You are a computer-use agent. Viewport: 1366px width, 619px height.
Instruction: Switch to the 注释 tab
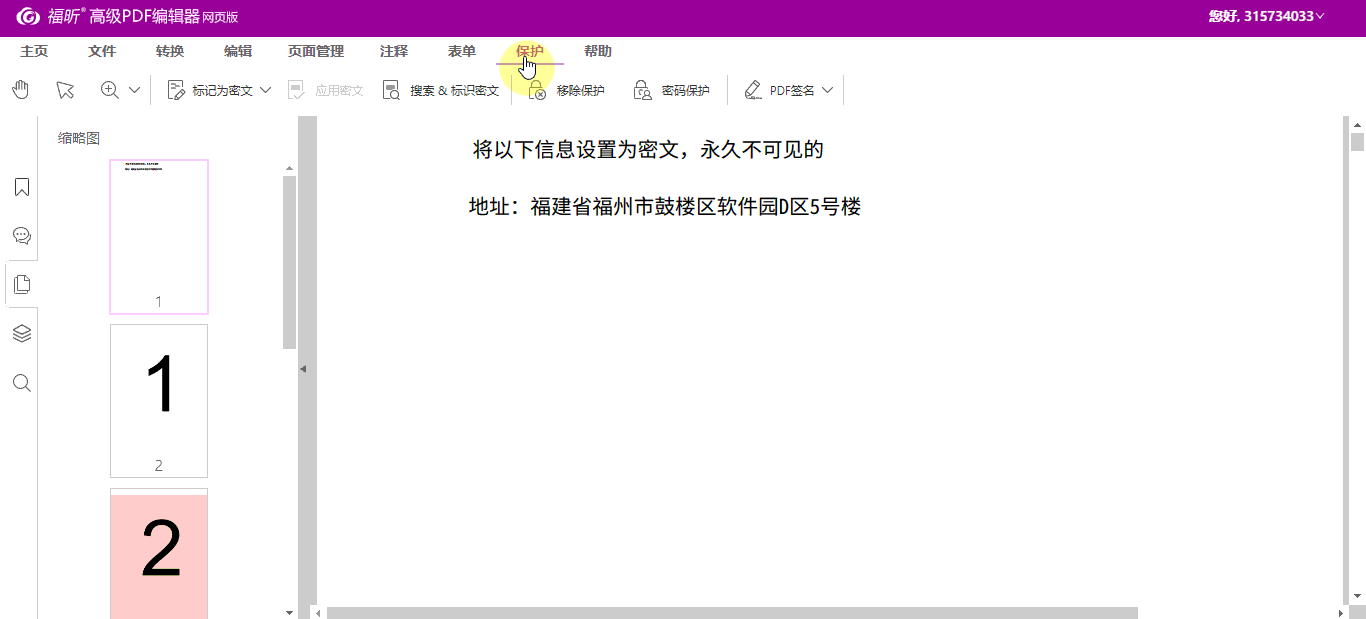[x=394, y=51]
